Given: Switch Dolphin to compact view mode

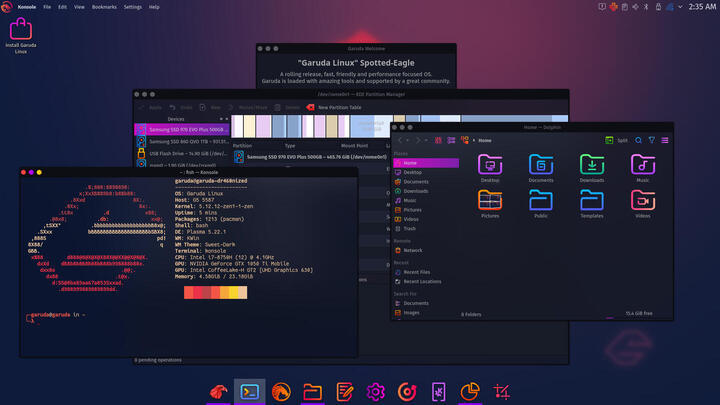Looking at the screenshot, I should click(x=451, y=140).
